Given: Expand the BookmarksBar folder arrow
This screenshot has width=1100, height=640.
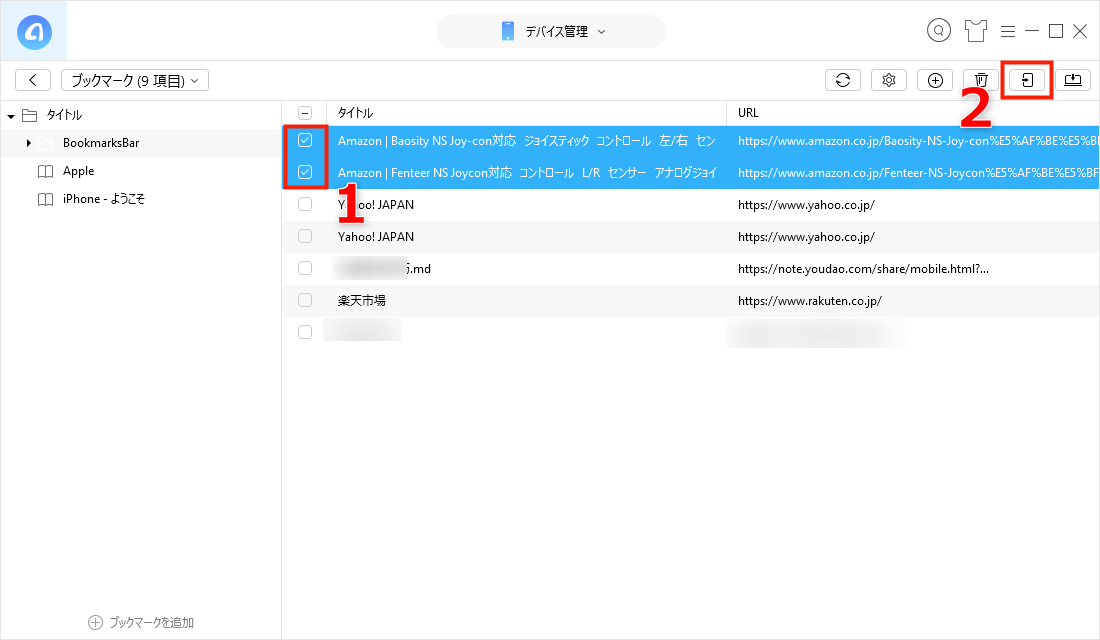Looking at the screenshot, I should [x=28, y=143].
